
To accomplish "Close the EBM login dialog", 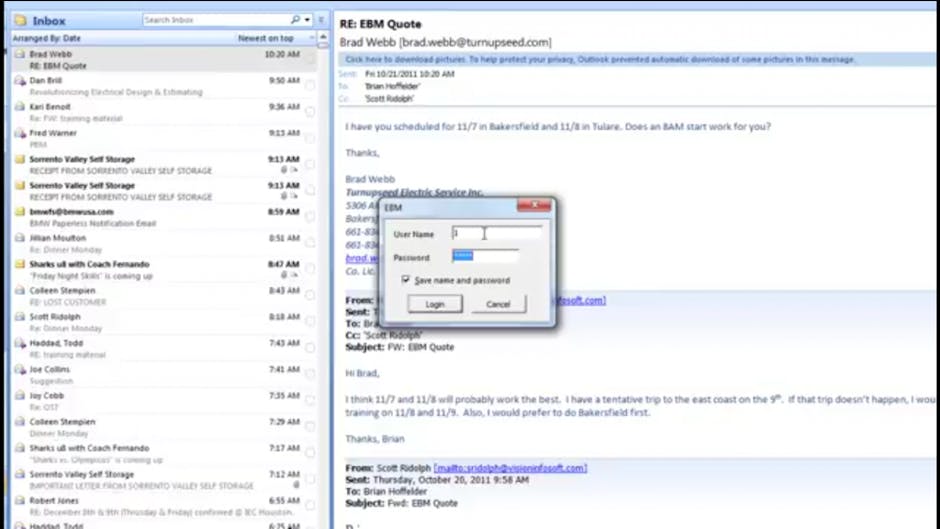I will [x=534, y=206].
